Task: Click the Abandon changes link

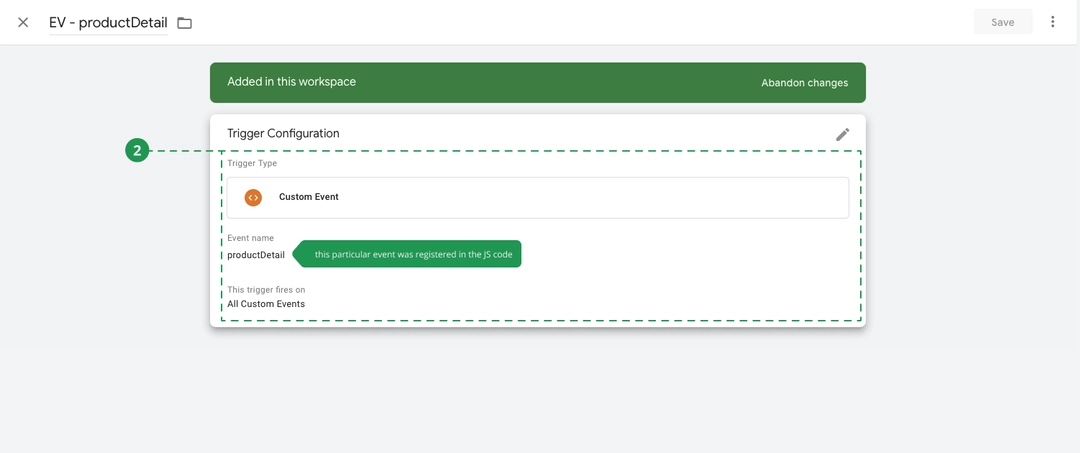Action: tap(804, 83)
